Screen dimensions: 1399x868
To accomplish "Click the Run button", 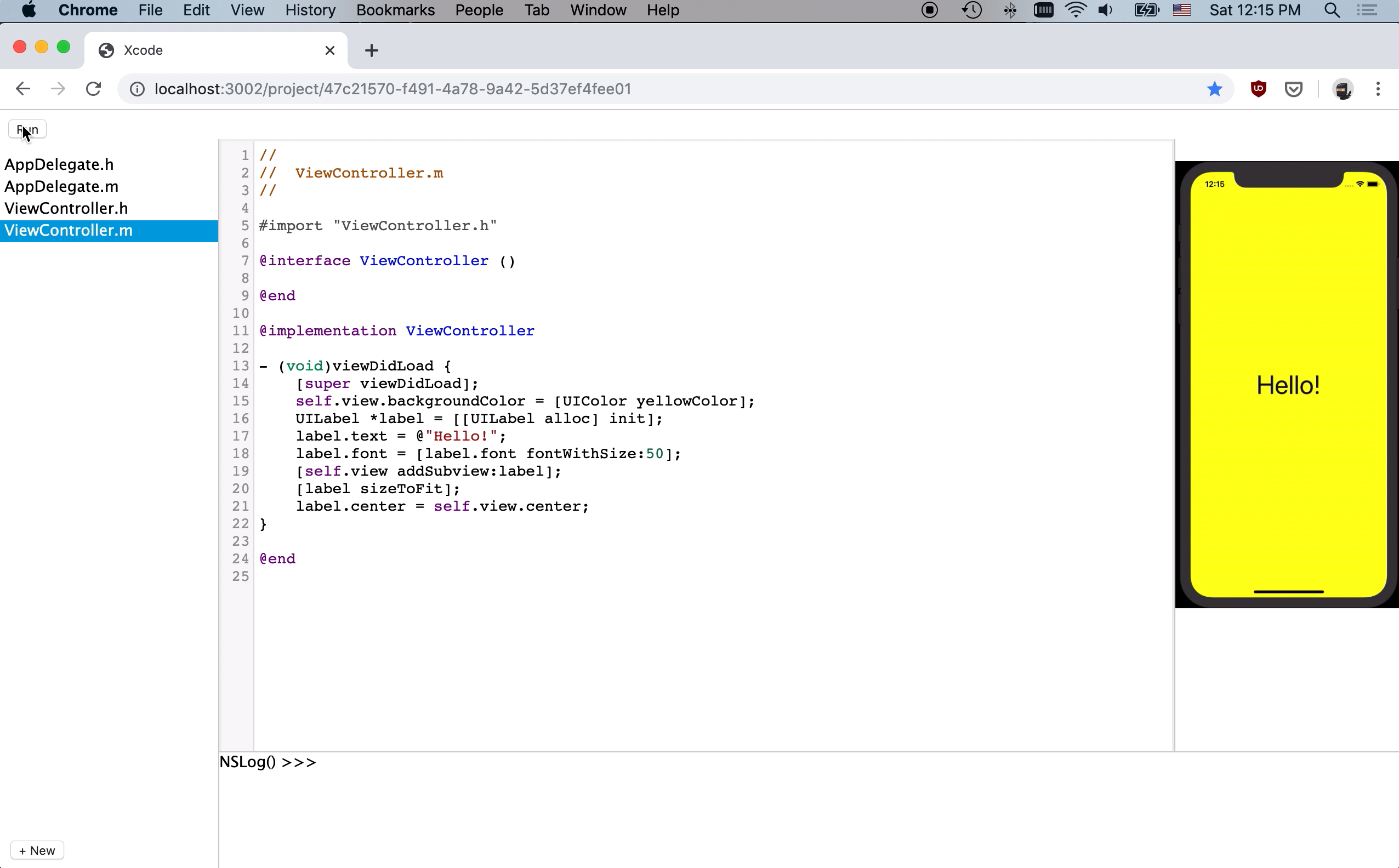I will [27, 129].
